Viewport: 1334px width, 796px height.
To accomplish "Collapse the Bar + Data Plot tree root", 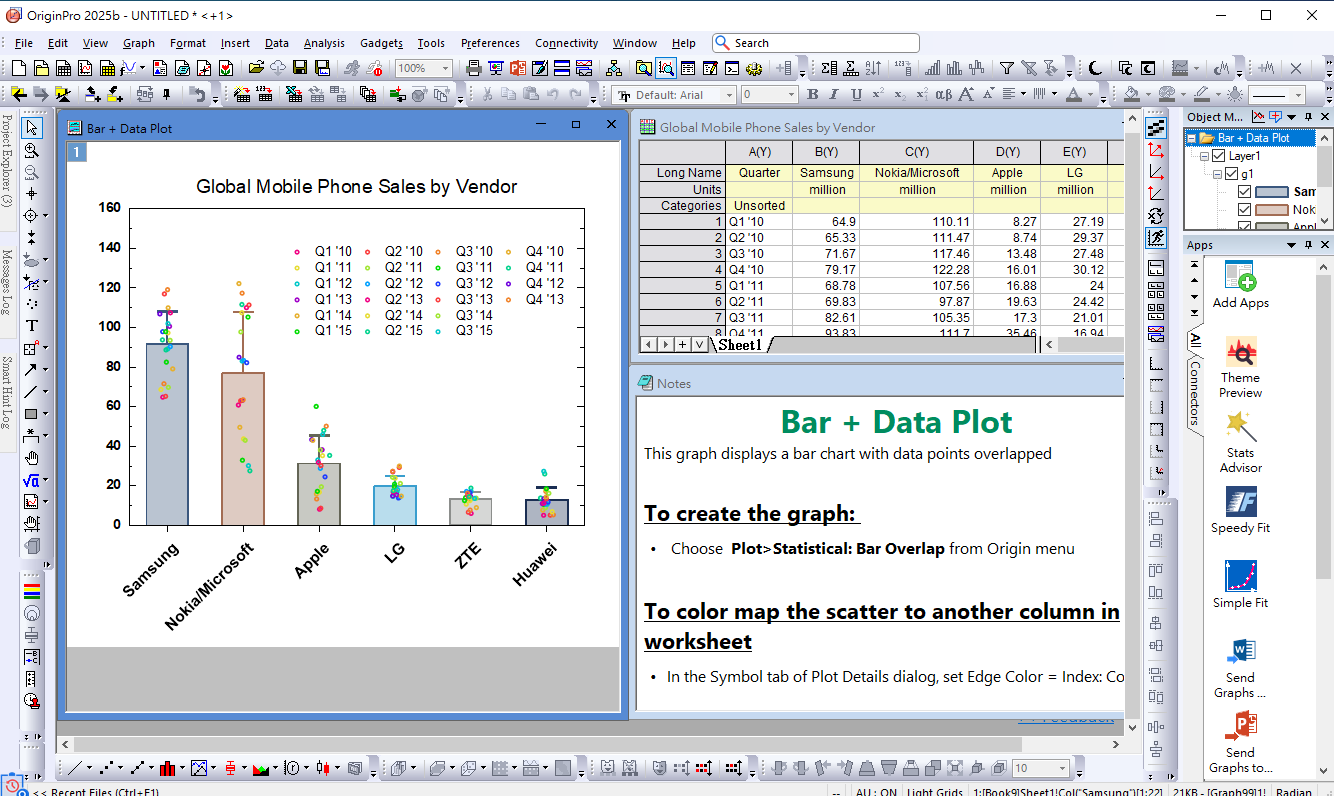I will tap(1191, 138).
